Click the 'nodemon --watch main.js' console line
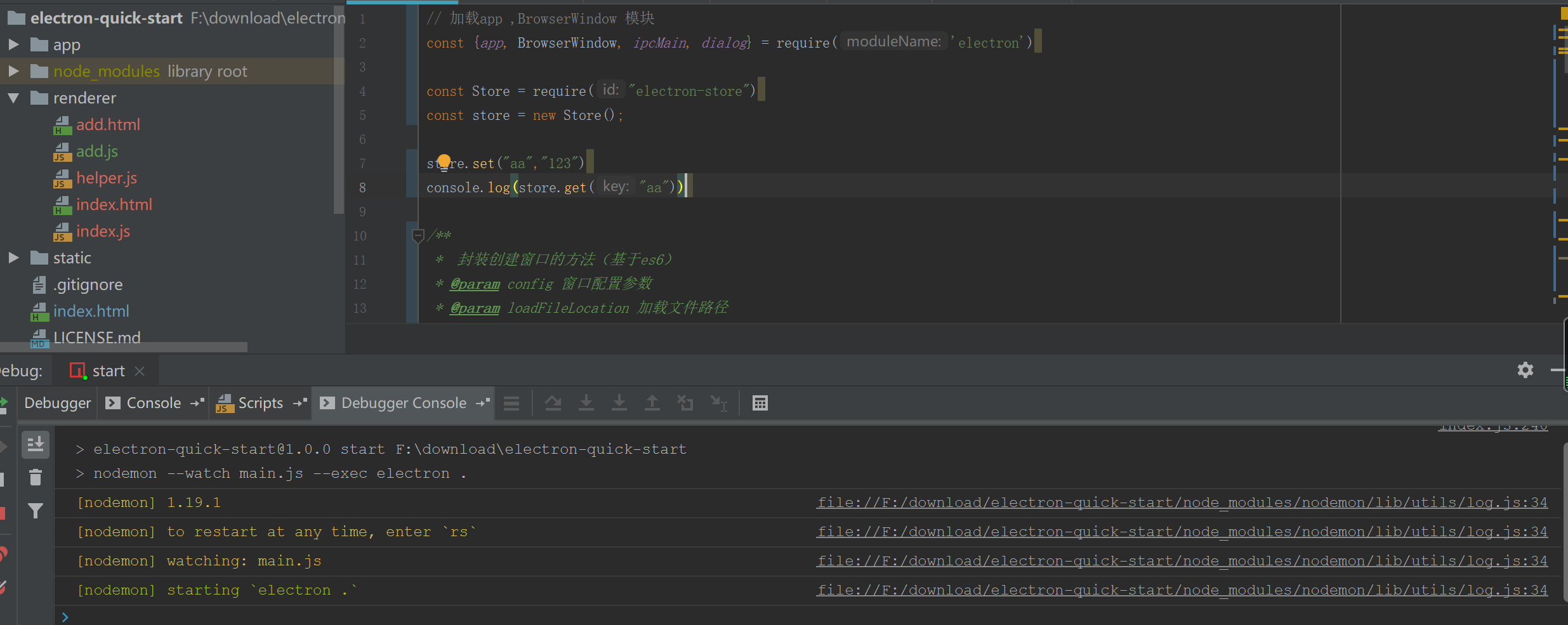The image size is (1568, 625). pyautogui.click(x=271, y=473)
